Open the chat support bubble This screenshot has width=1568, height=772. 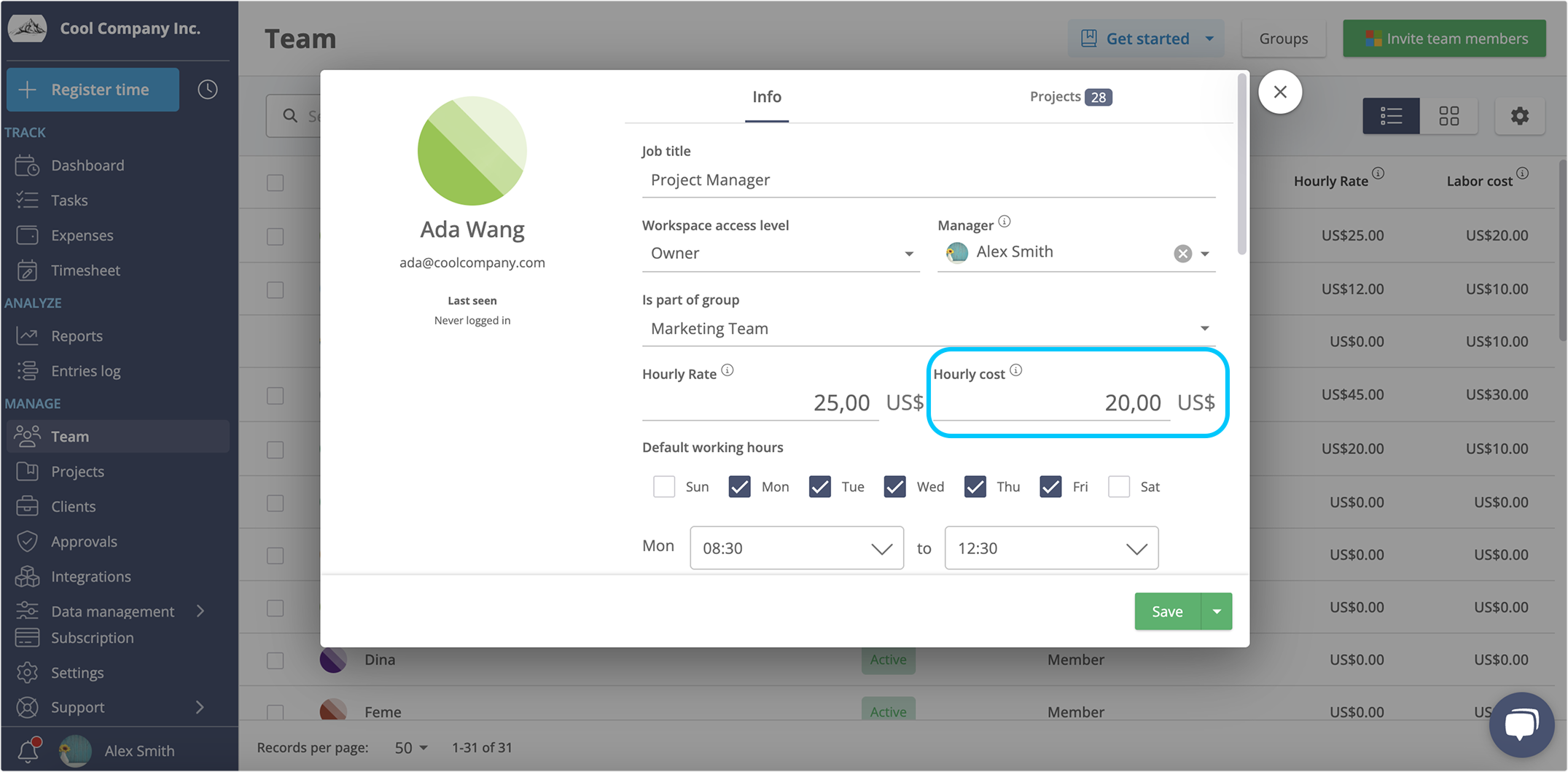coord(1521,724)
